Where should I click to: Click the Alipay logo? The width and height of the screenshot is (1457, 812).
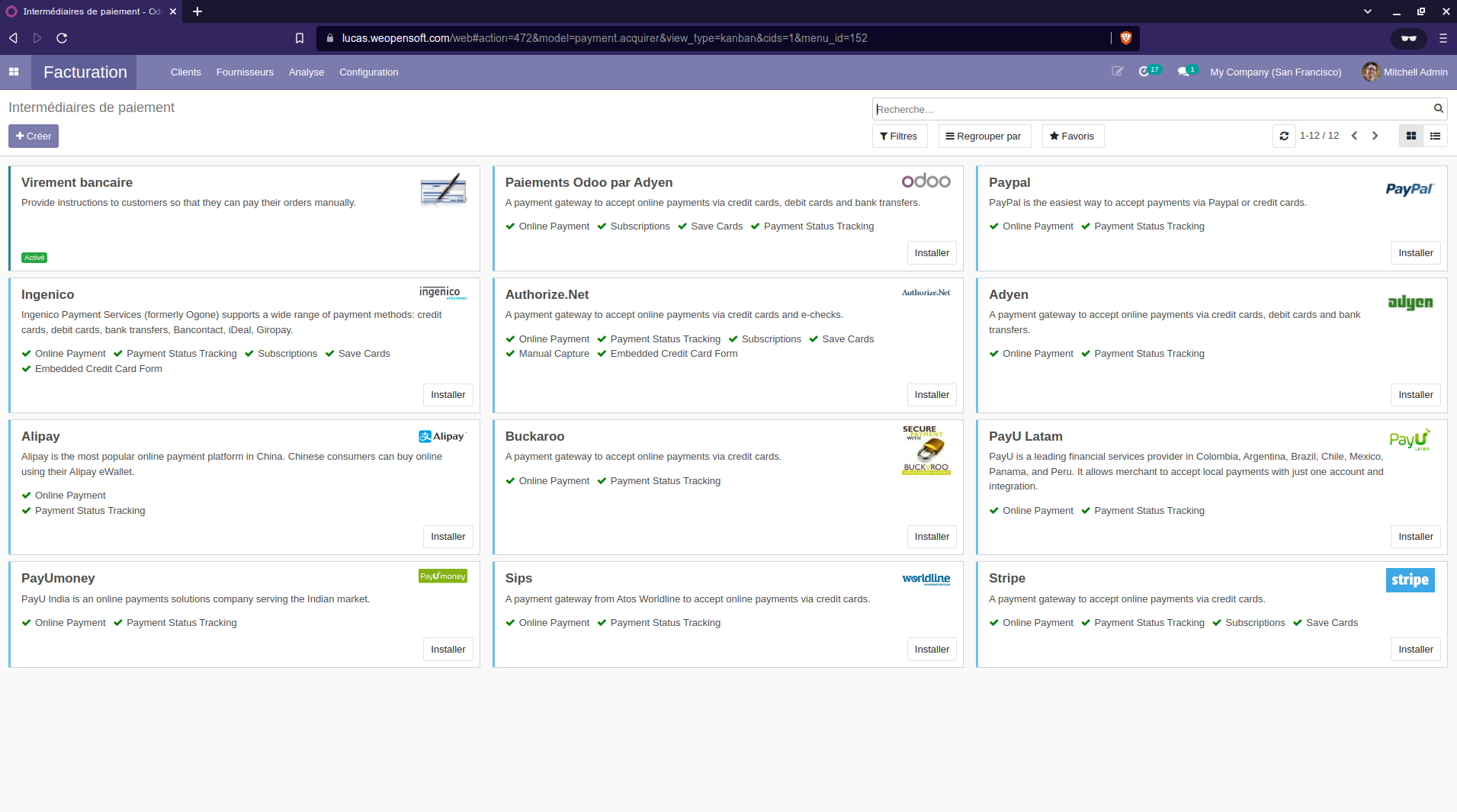442,436
